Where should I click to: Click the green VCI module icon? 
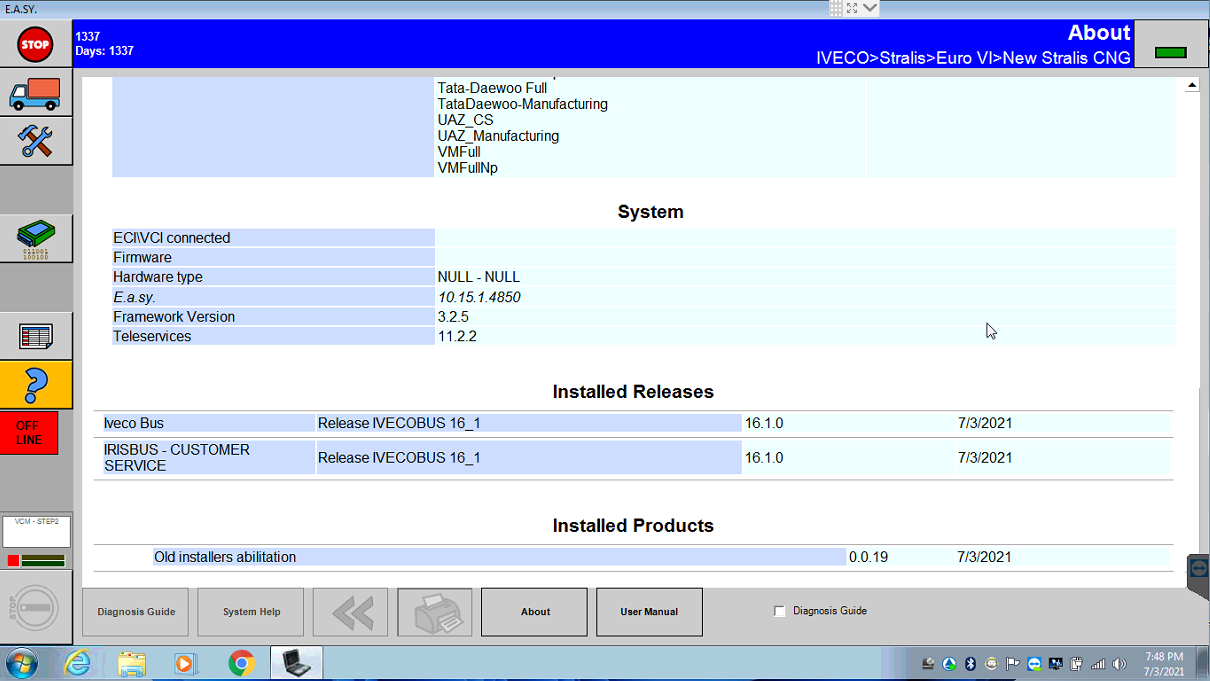[36, 238]
